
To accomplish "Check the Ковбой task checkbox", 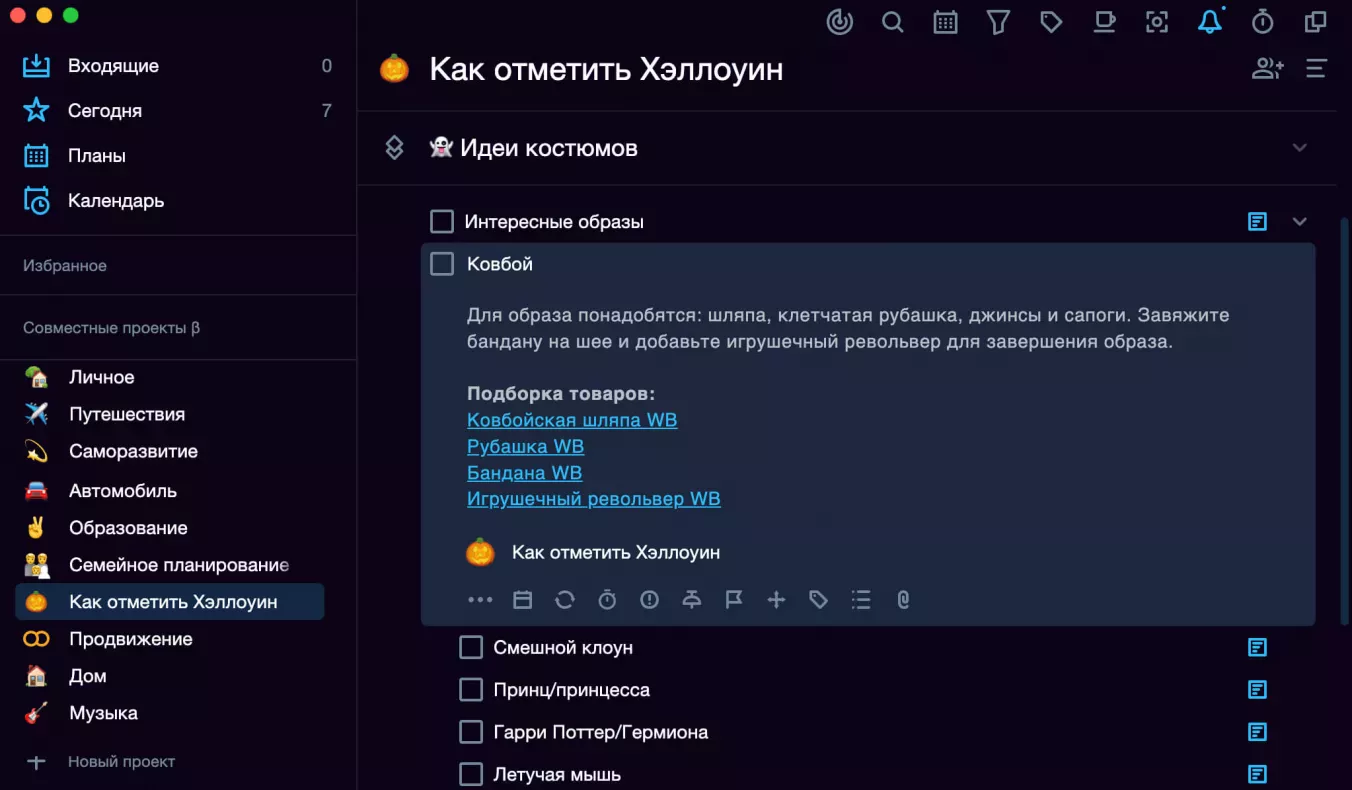I will click(442, 264).
